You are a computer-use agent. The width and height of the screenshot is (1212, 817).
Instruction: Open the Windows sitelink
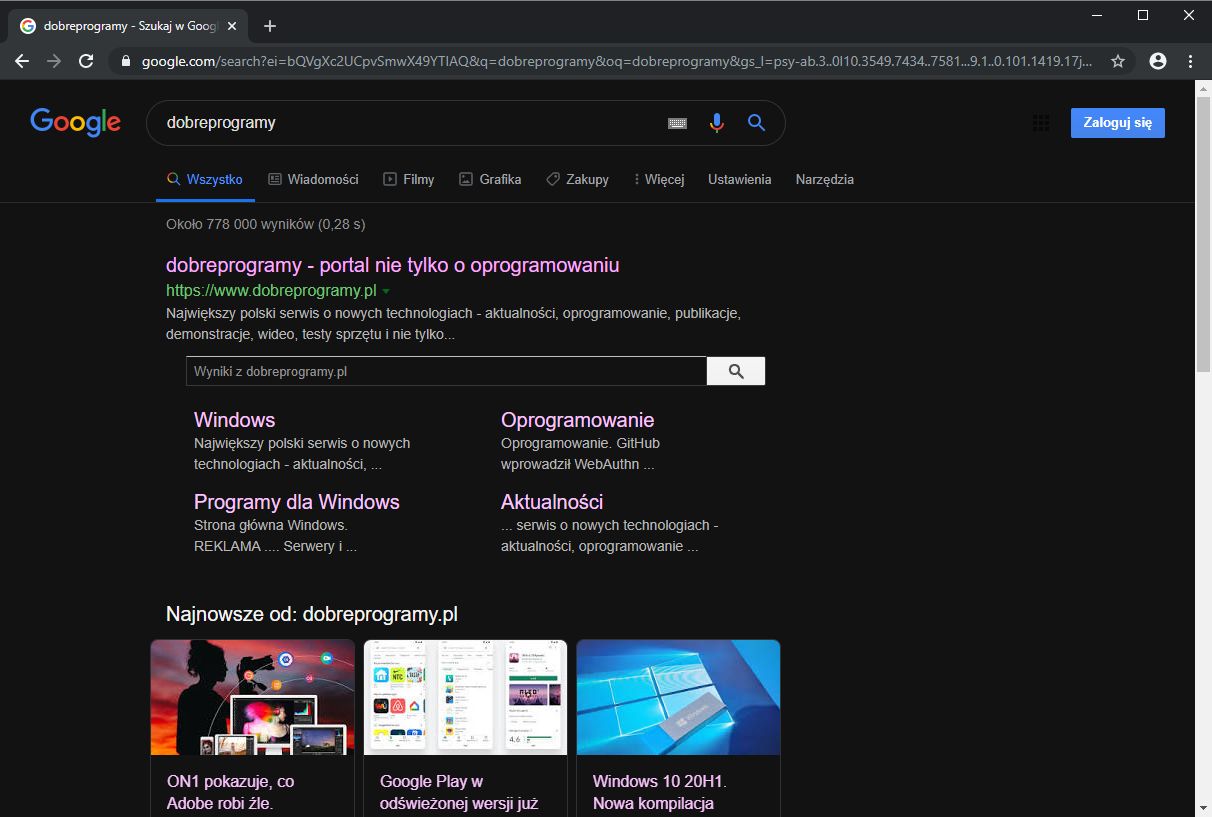[x=234, y=420]
